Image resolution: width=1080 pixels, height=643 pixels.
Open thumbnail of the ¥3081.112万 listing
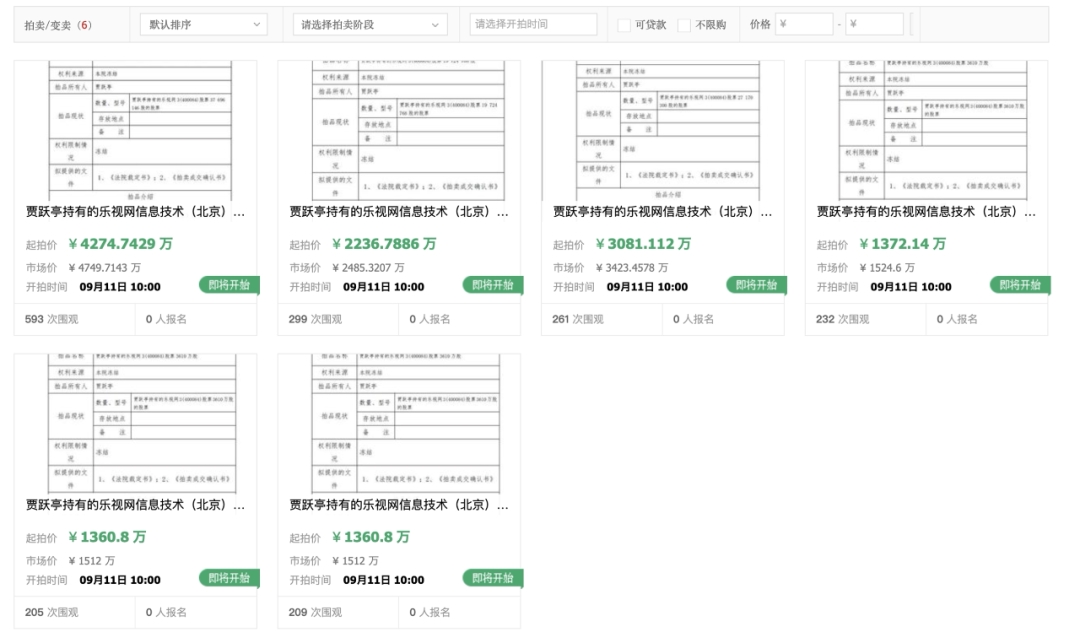(663, 130)
